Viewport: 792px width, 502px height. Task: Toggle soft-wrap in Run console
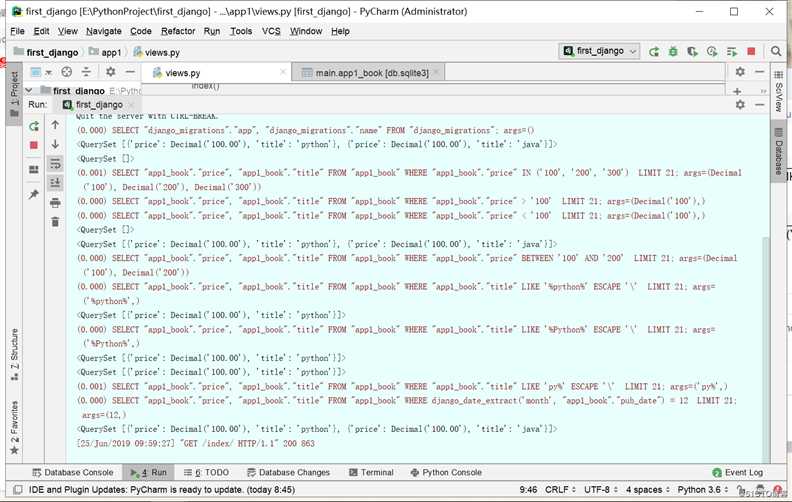pos(55,164)
